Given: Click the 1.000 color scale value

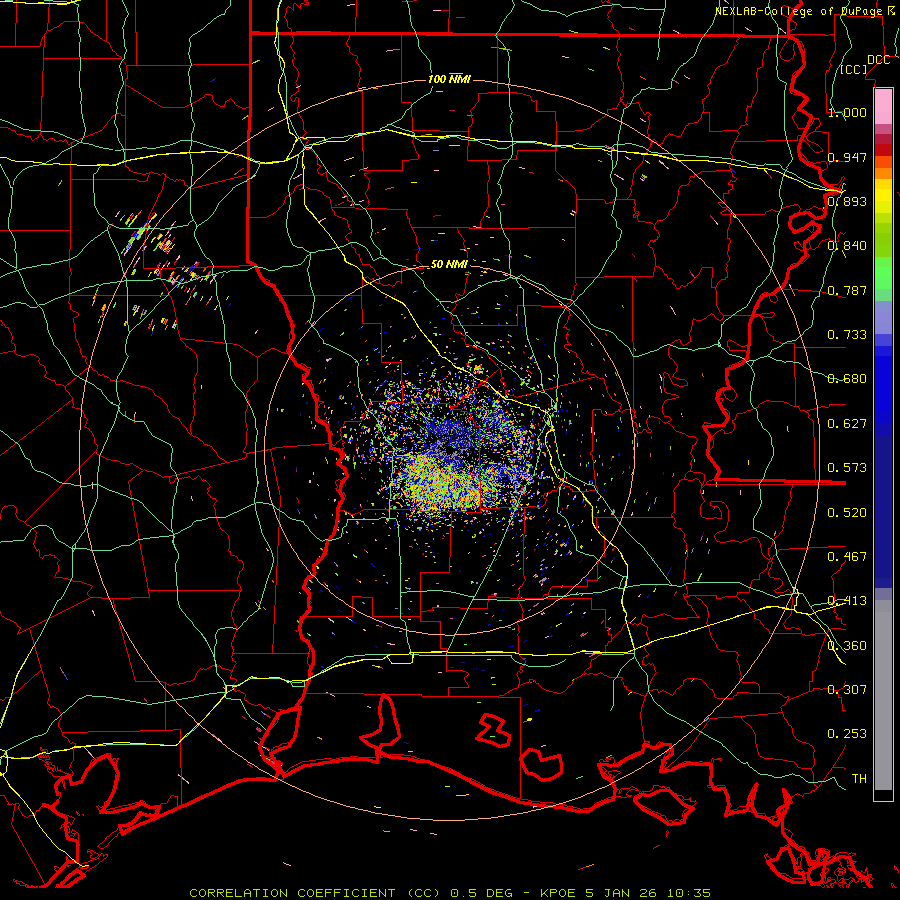Looking at the screenshot, I should (x=847, y=112).
